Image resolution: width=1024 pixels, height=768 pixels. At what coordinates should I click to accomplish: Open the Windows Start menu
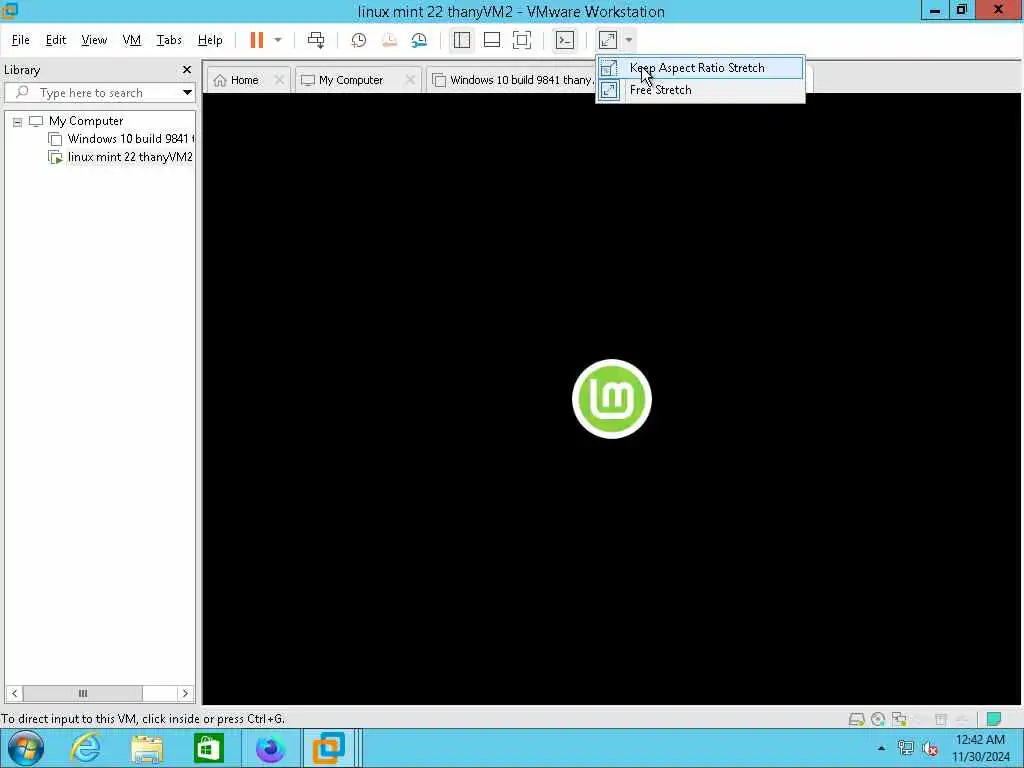pos(25,748)
